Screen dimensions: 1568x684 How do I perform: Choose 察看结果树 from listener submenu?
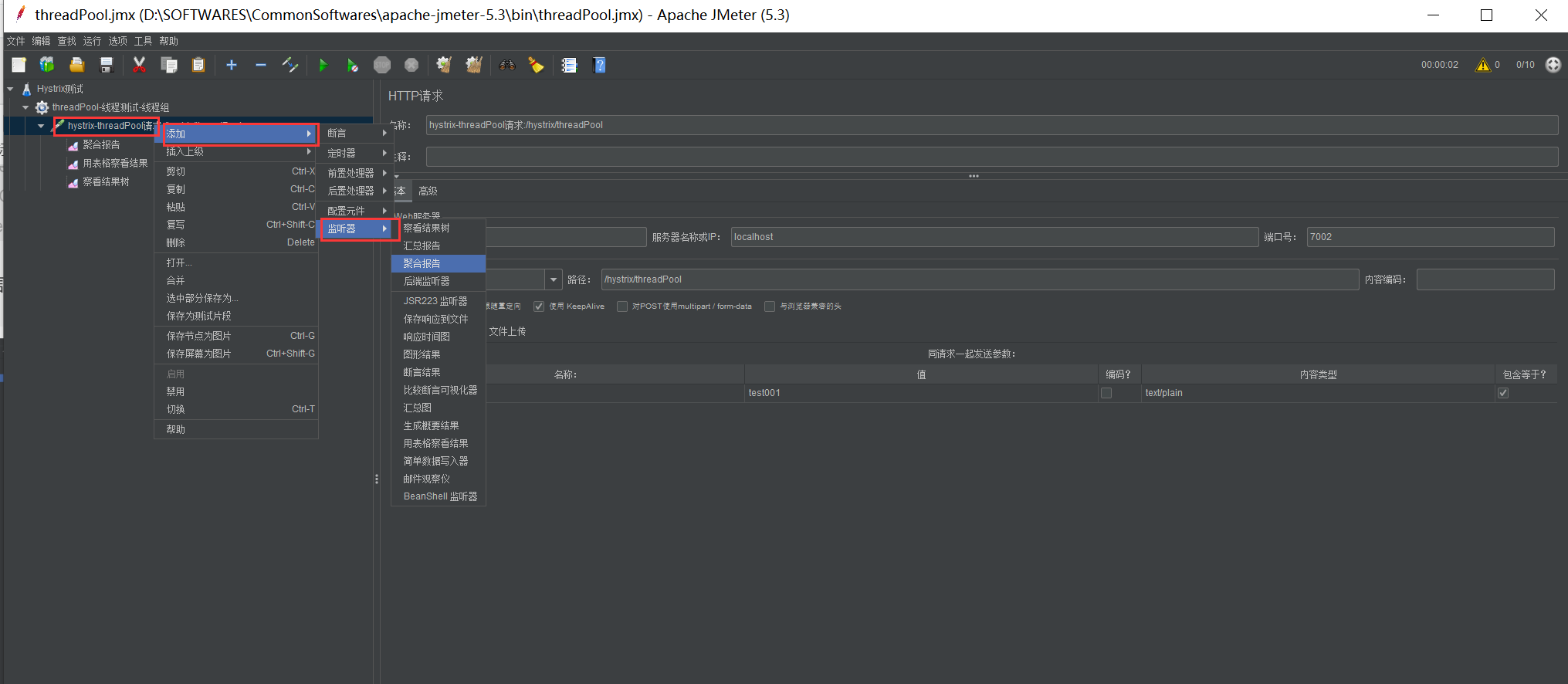pyautogui.click(x=439, y=228)
